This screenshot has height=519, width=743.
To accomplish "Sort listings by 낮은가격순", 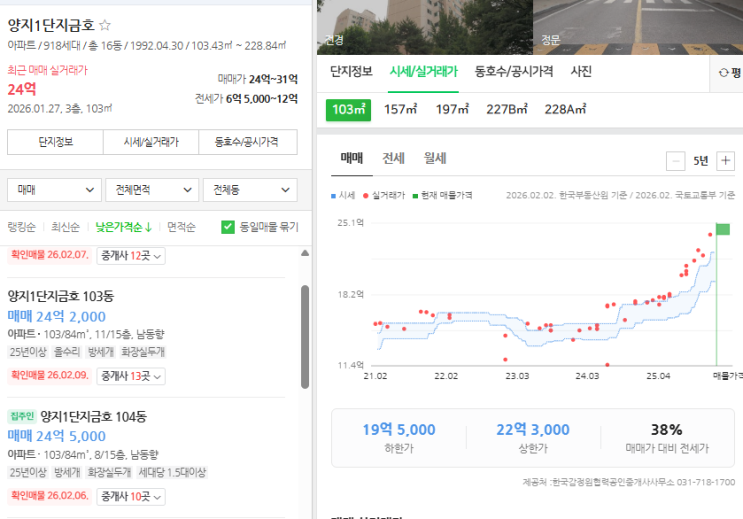I will [x=123, y=227].
